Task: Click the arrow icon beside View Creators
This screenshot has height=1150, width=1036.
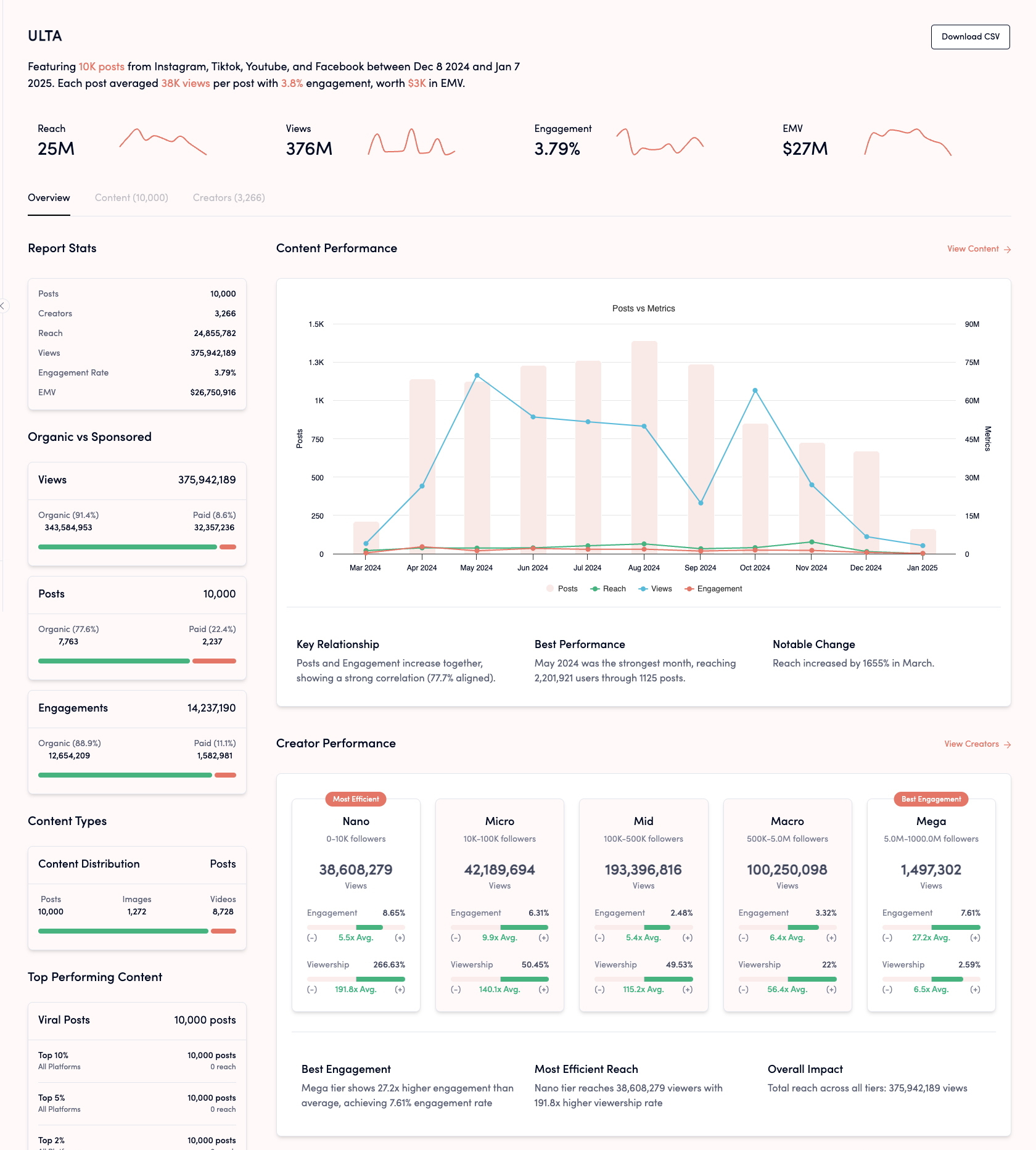Action: (x=1007, y=745)
